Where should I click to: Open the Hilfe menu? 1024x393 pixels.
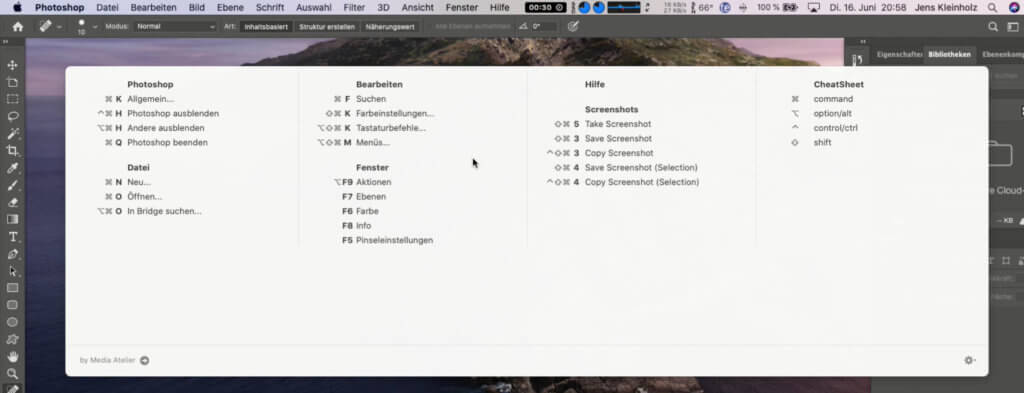click(x=500, y=8)
